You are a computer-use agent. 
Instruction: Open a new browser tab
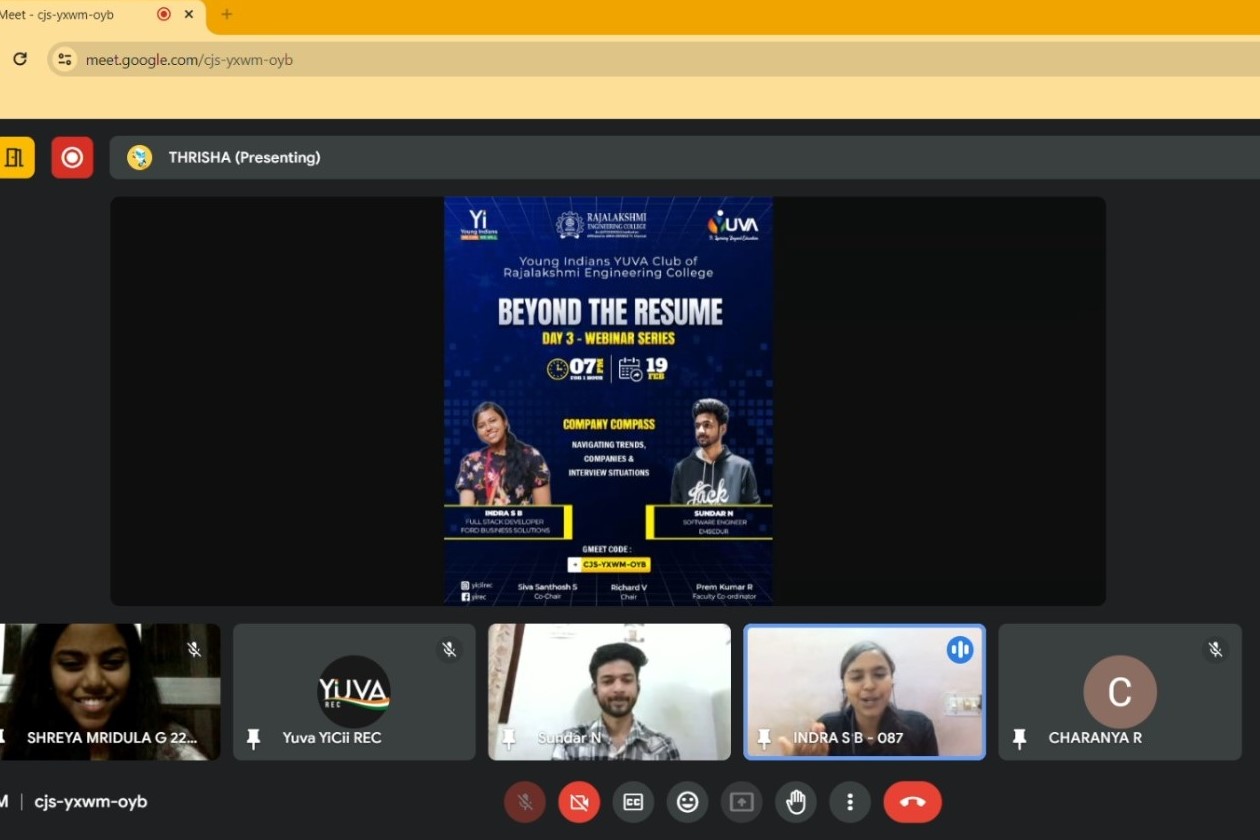227,14
